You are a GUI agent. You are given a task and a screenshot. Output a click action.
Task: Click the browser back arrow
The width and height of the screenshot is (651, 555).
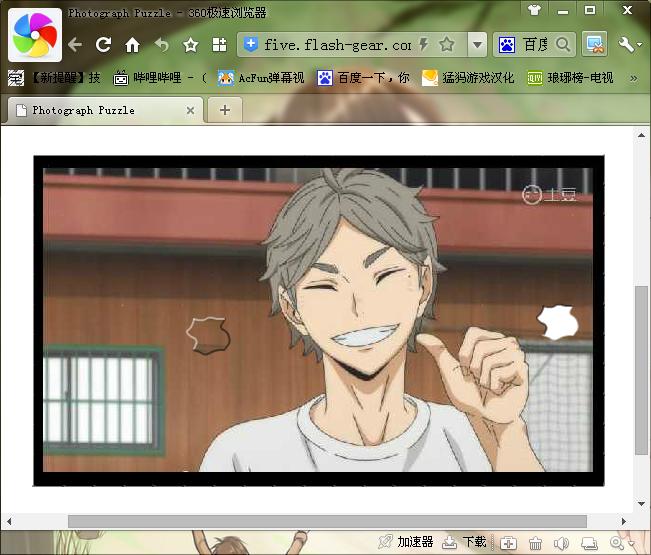(75, 45)
